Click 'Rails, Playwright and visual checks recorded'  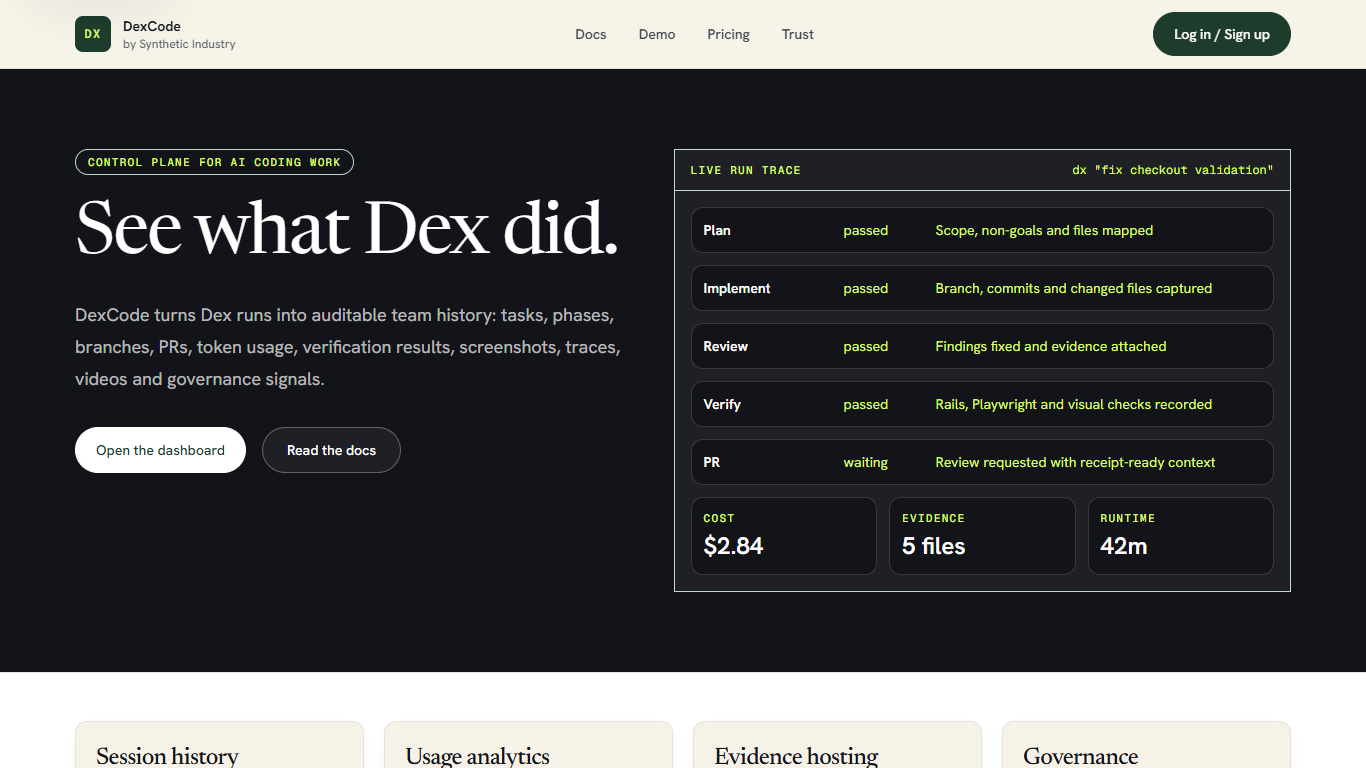[1074, 404]
